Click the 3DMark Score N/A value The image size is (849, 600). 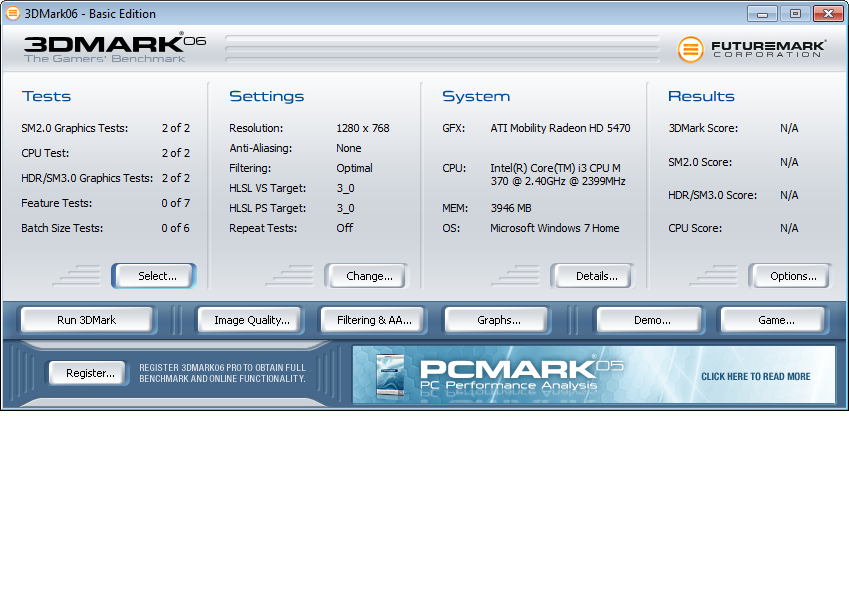[789, 128]
